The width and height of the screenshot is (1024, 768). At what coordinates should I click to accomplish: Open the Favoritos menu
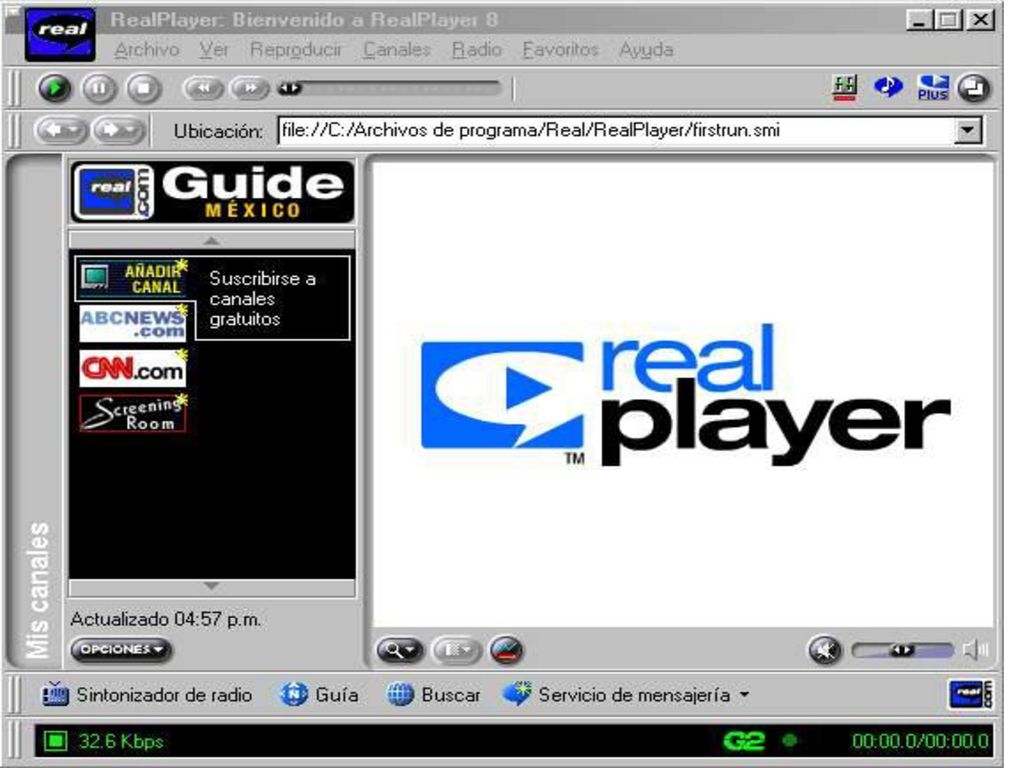[560, 50]
